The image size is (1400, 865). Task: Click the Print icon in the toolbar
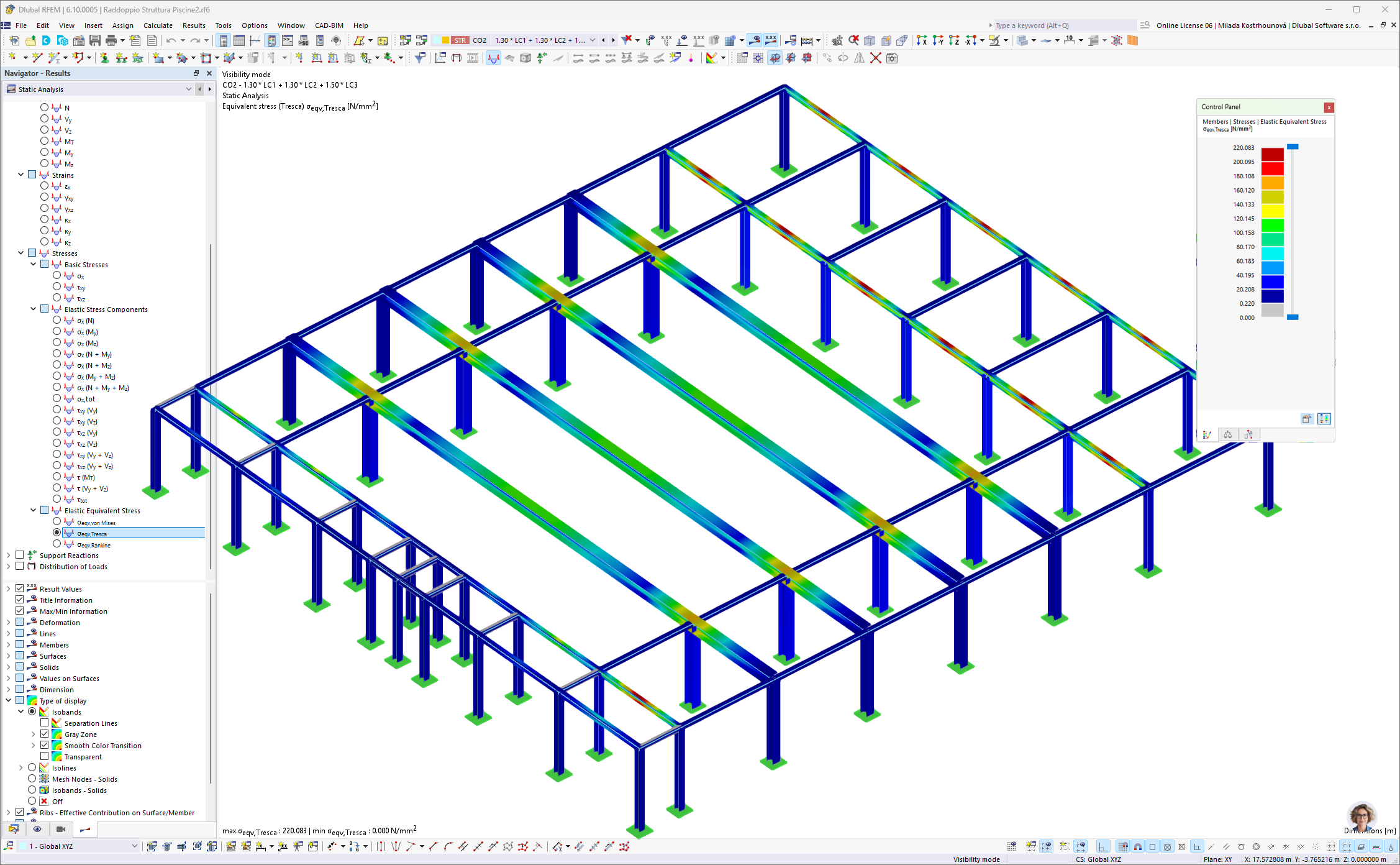tap(111, 40)
